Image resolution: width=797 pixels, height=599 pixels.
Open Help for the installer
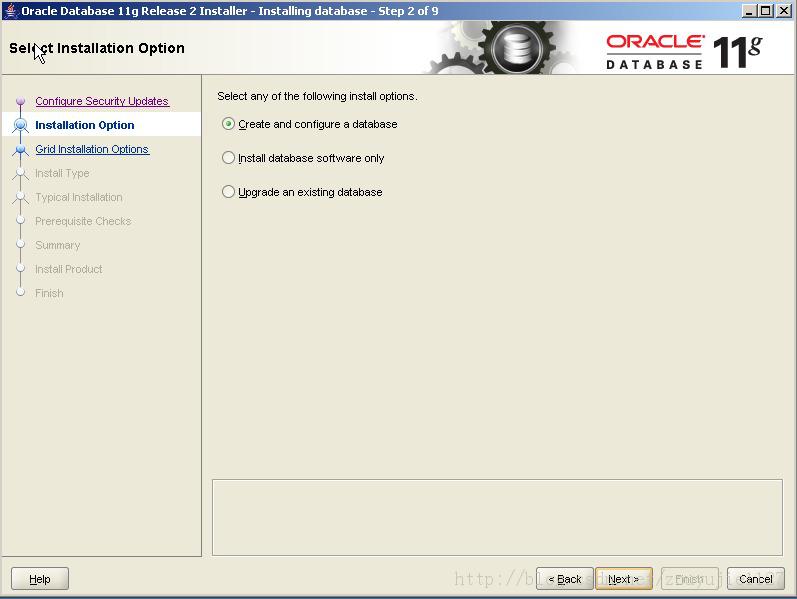pyautogui.click(x=40, y=579)
